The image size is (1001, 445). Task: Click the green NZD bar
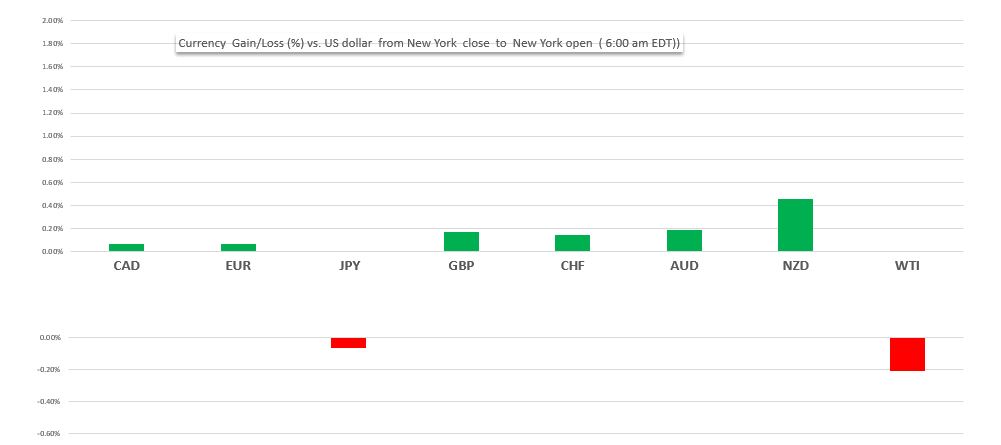[x=795, y=225]
